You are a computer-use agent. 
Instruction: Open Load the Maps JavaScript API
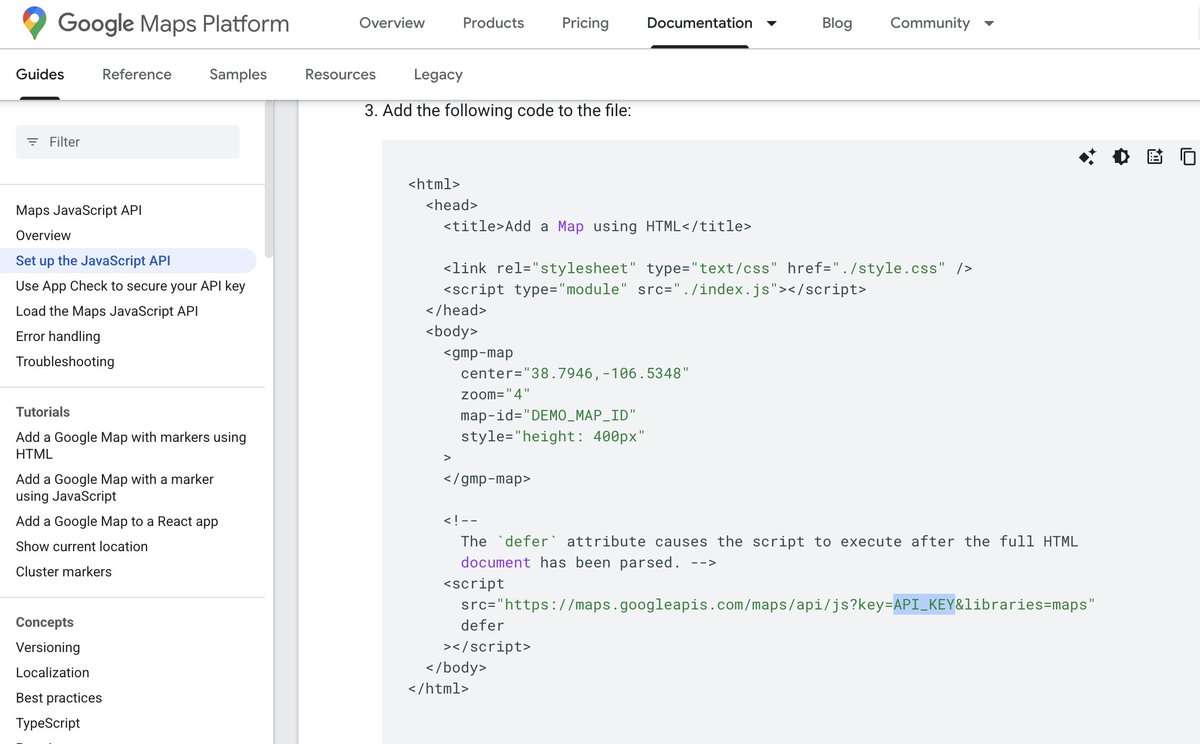tap(107, 311)
